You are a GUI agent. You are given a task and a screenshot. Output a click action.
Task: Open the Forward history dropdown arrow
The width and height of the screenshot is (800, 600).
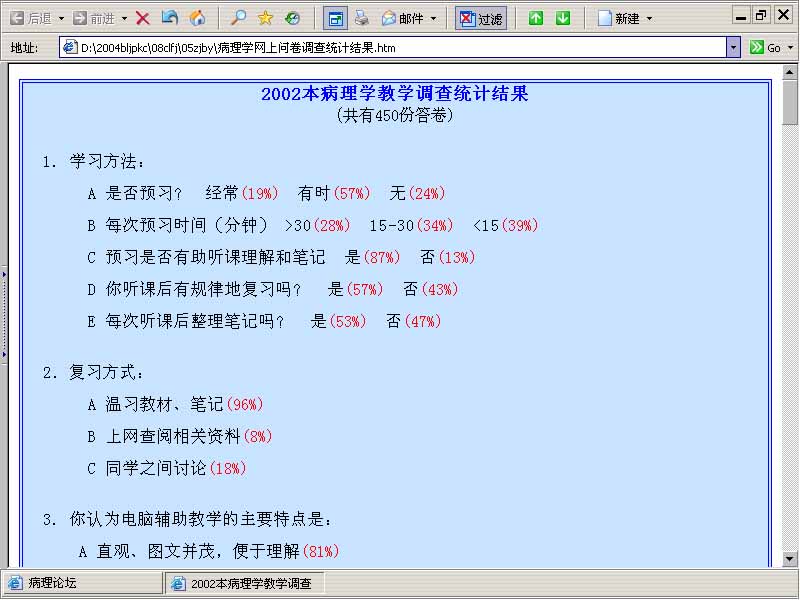[124, 19]
